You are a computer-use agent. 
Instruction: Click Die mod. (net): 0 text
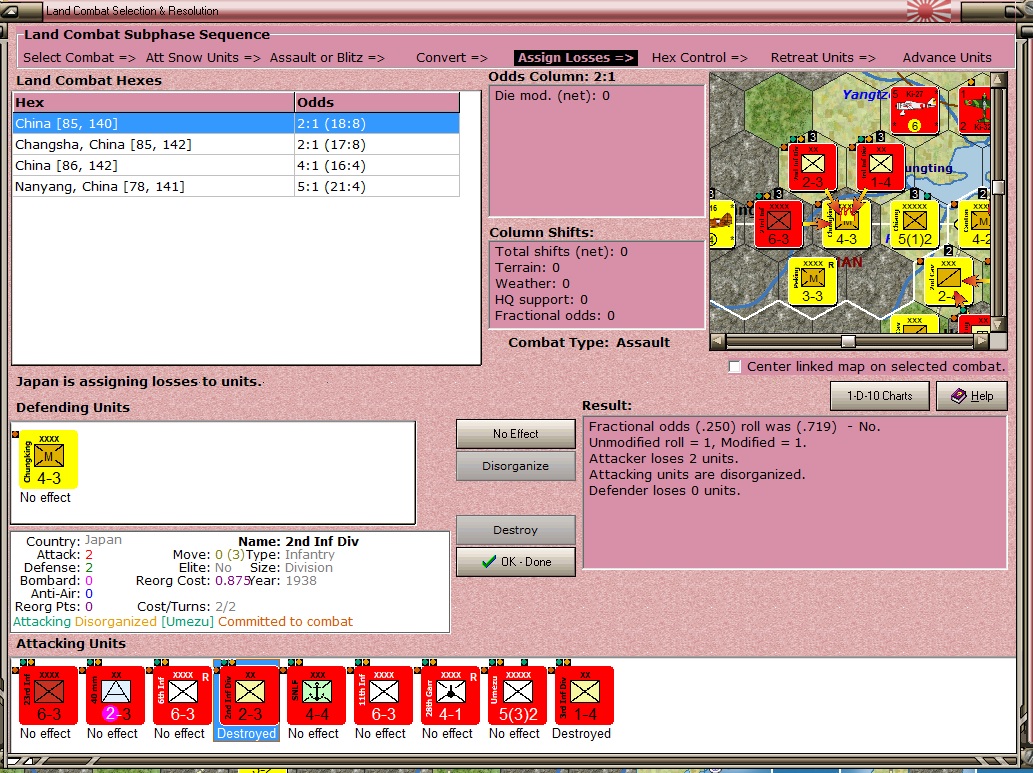tap(552, 96)
